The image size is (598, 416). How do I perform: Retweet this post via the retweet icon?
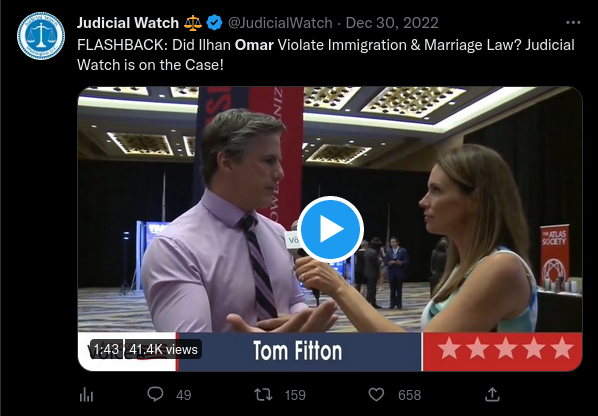[x=264, y=395]
